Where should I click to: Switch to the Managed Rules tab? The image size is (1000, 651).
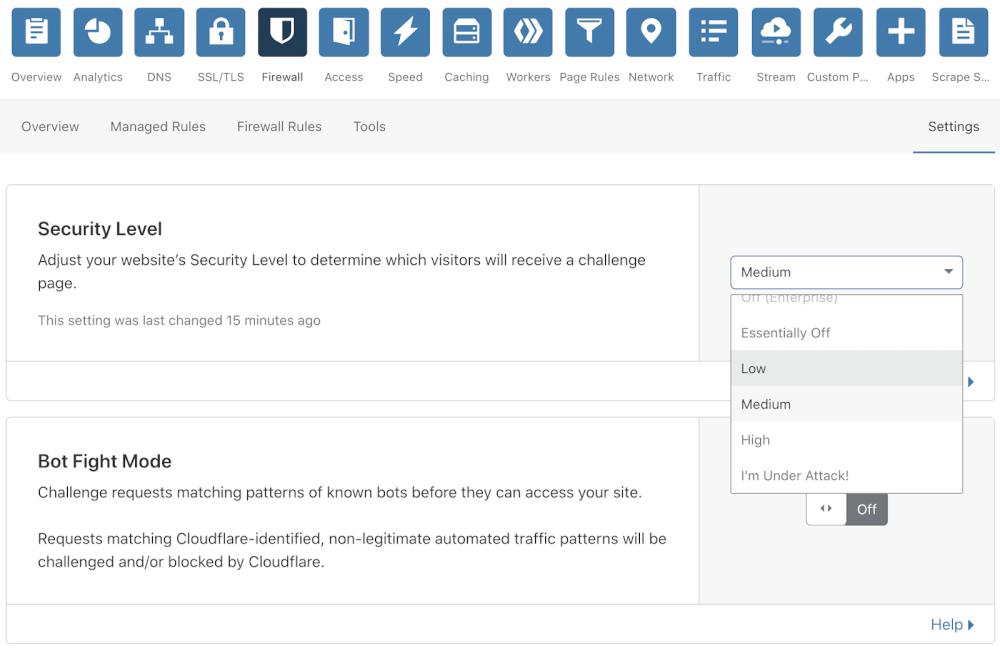(x=158, y=127)
